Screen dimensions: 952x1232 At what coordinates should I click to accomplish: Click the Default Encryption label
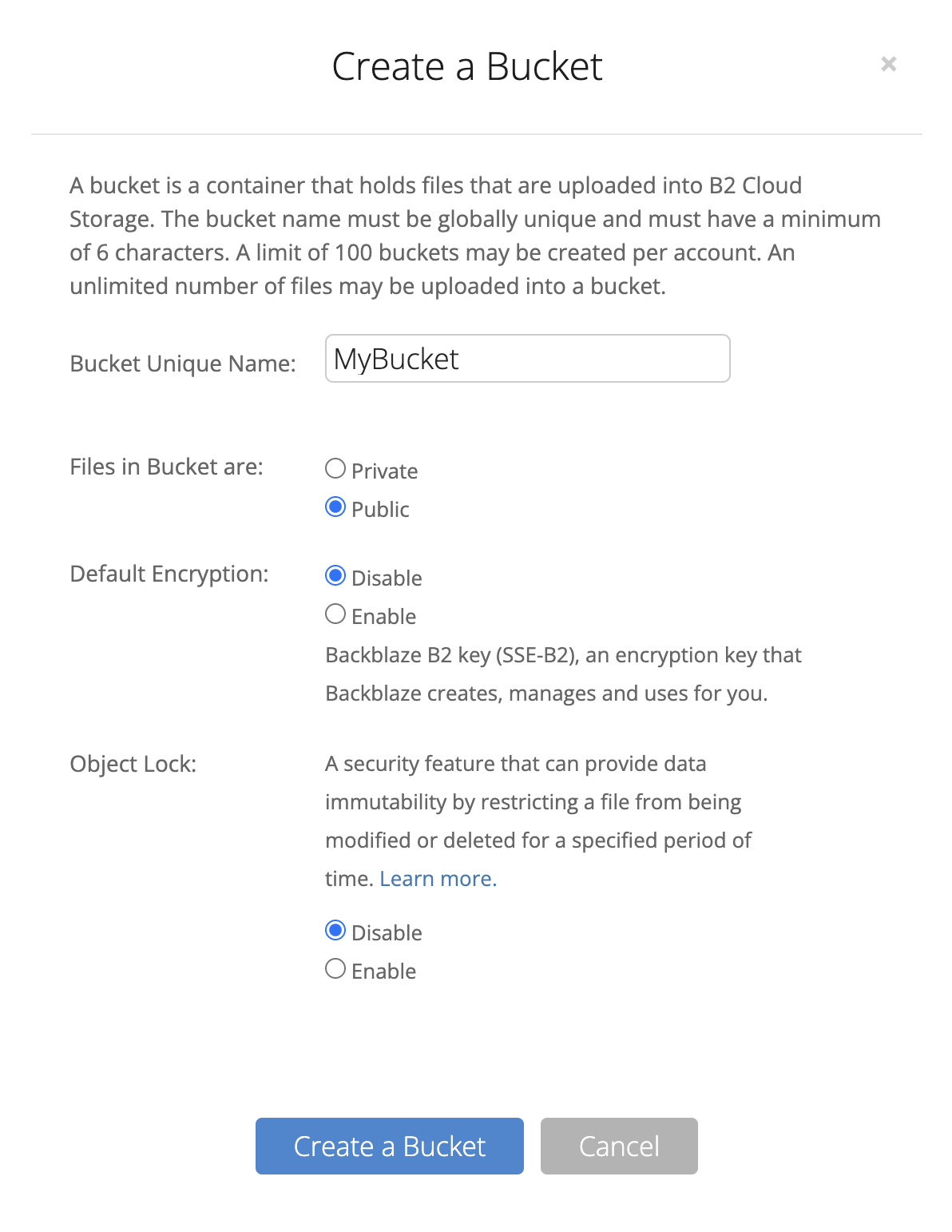coord(169,574)
